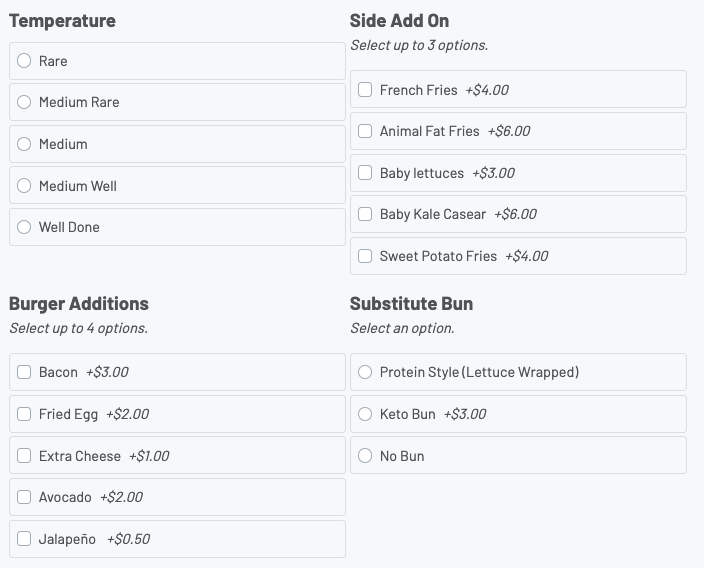Check the French Fries side add-on
Screen dimensions: 704x568
coord(365,90)
